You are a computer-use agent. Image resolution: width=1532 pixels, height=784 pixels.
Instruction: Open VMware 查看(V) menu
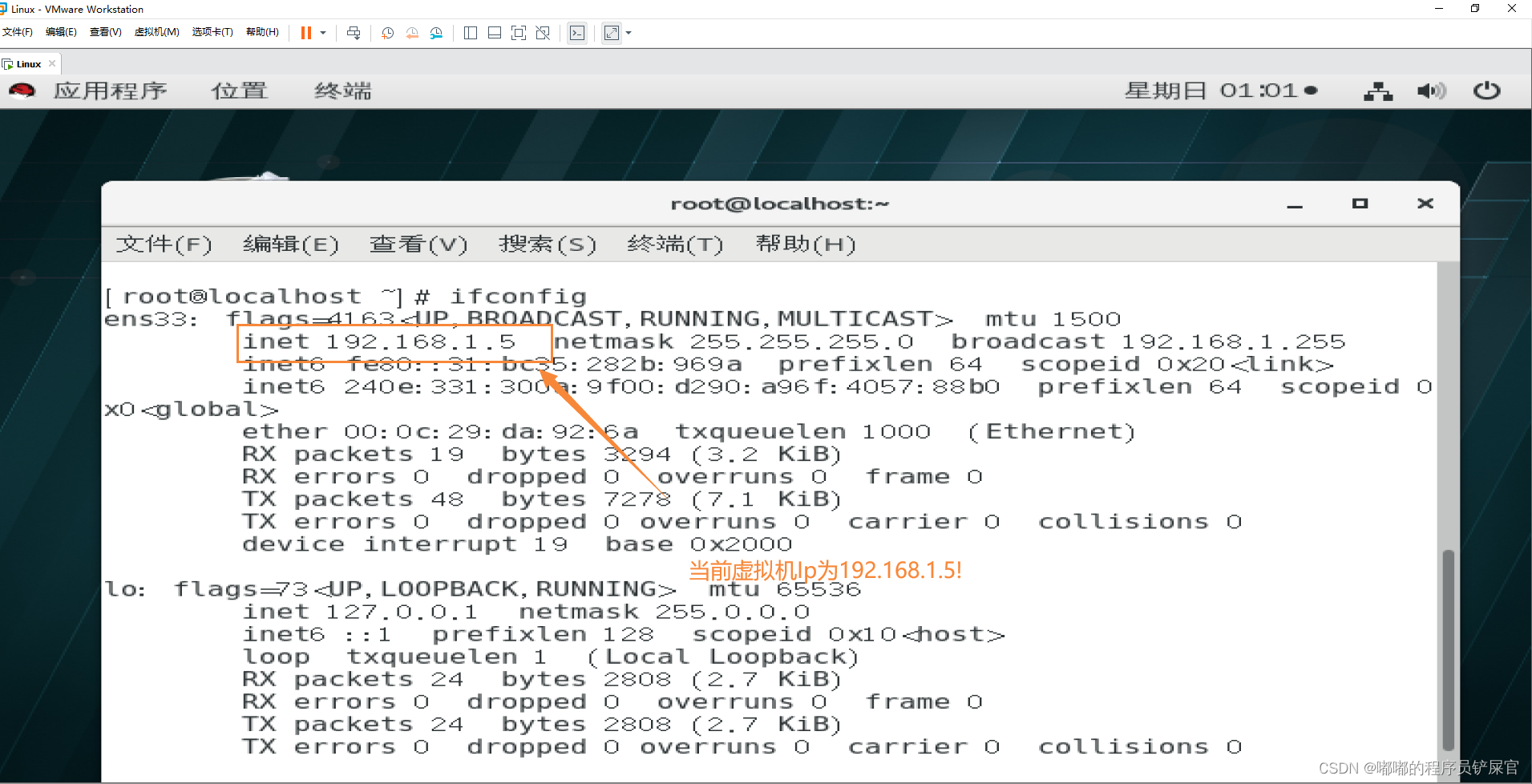(x=106, y=32)
